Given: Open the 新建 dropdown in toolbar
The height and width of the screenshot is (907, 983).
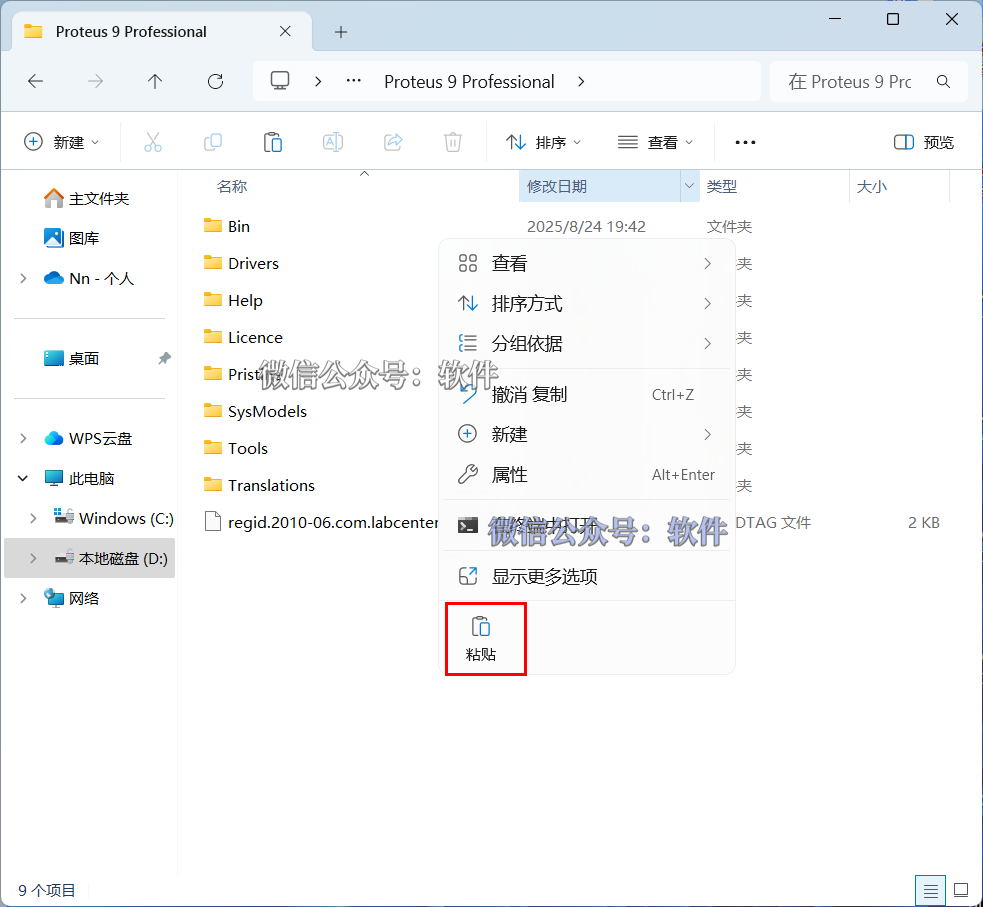Looking at the screenshot, I should pyautogui.click(x=61, y=142).
